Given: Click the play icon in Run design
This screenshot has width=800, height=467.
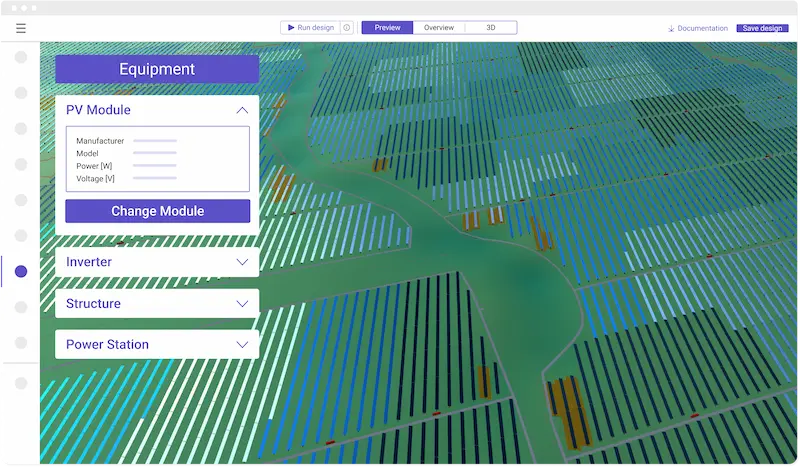Looking at the screenshot, I should coord(291,27).
